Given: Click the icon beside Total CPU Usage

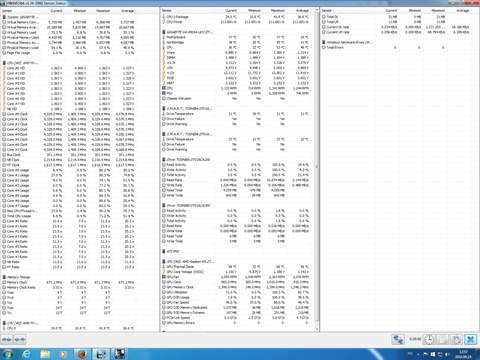Looking at the screenshot, I should pos(4,216).
